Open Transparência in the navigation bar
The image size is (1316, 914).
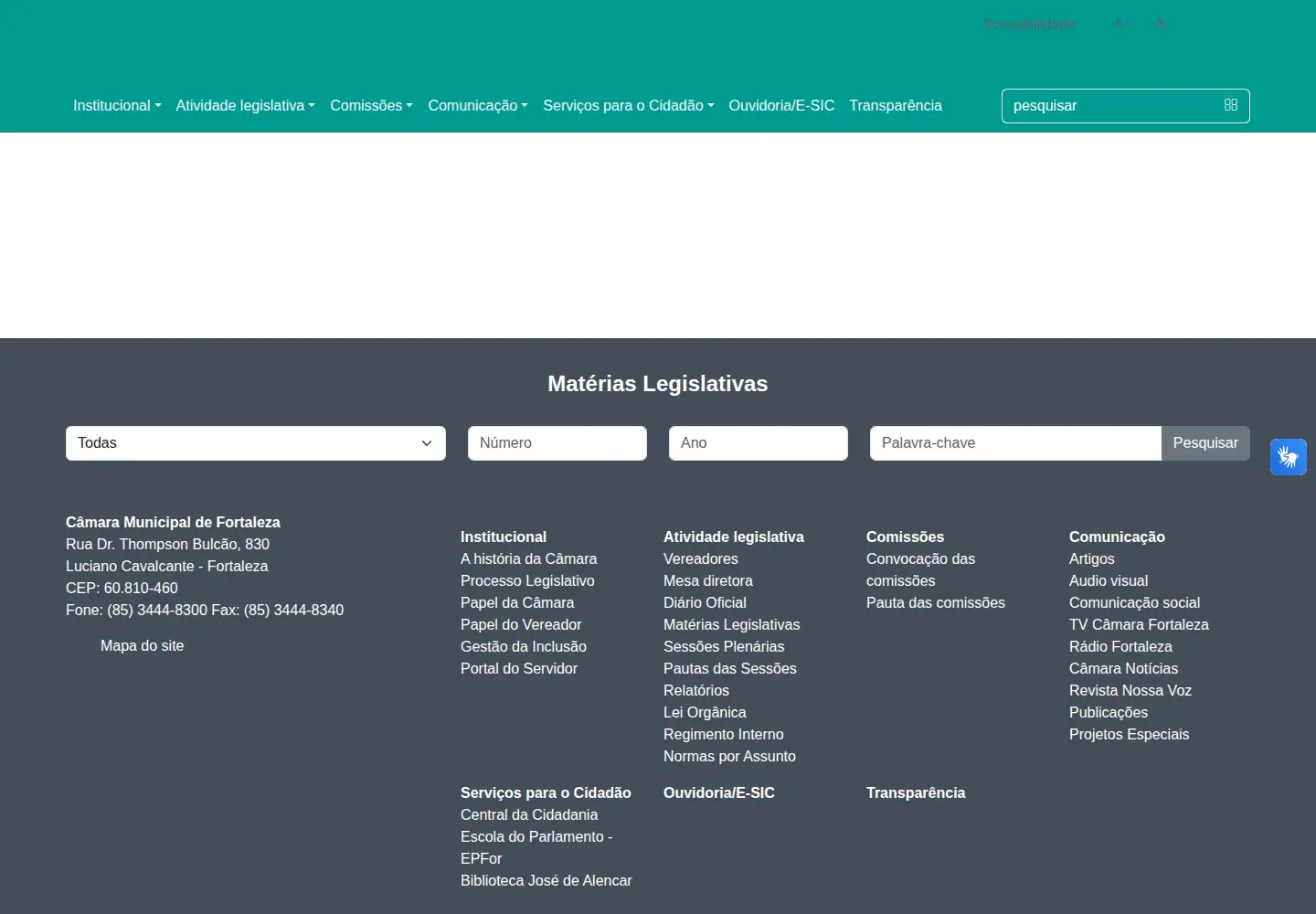(x=896, y=105)
